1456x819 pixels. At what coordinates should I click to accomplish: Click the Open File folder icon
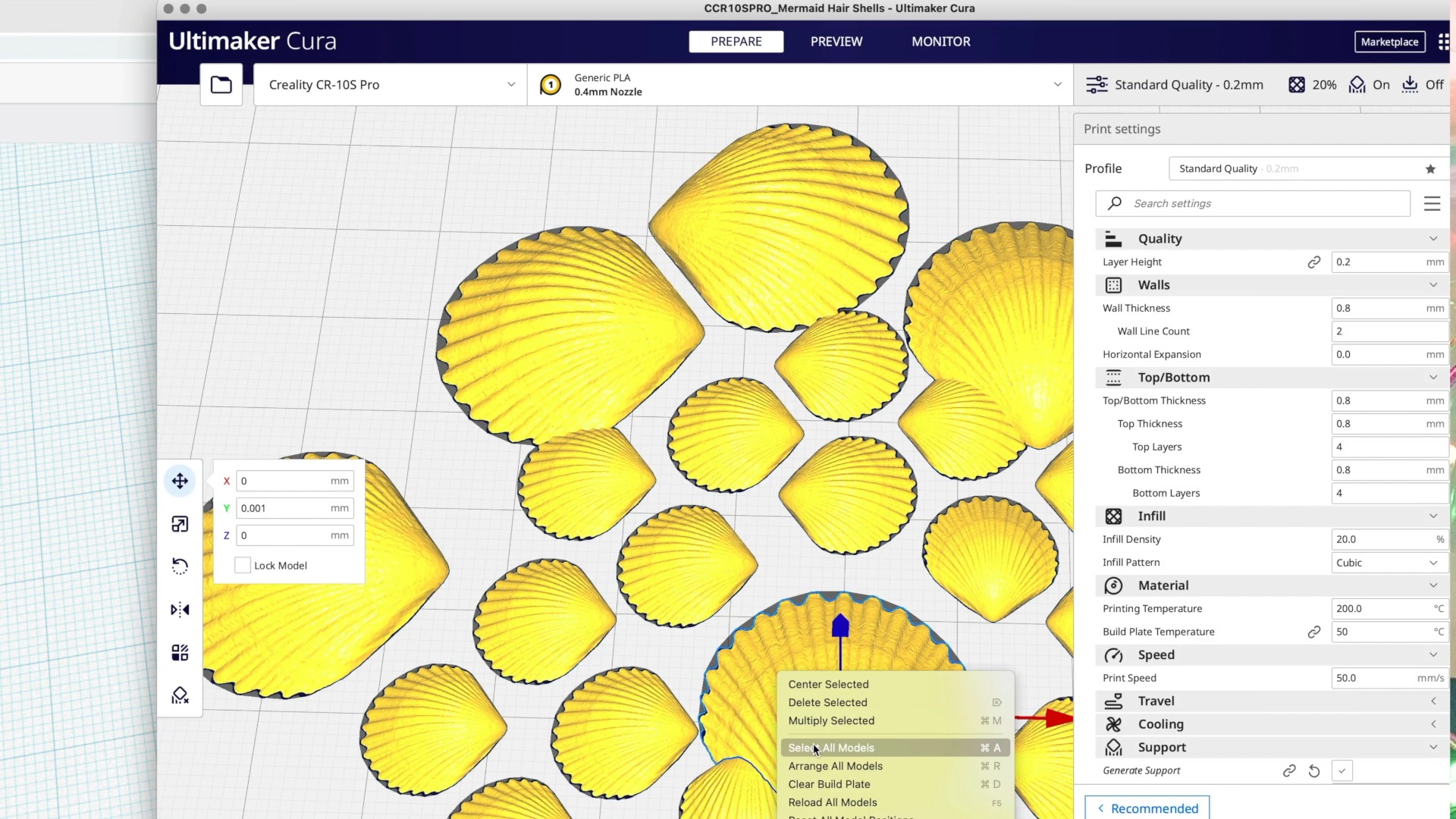[x=221, y=85]
